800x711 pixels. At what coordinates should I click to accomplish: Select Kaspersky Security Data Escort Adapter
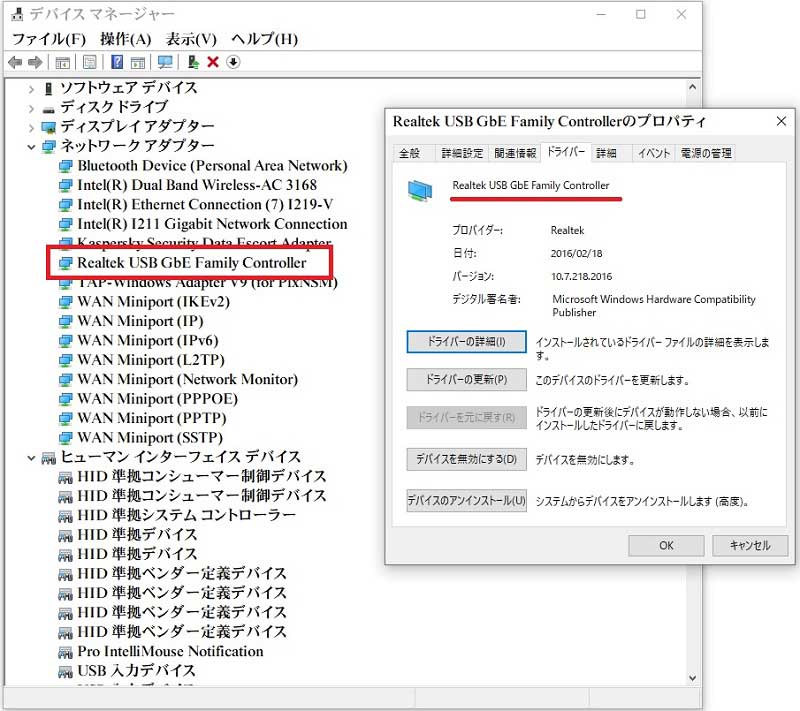[x=204, y=243]
